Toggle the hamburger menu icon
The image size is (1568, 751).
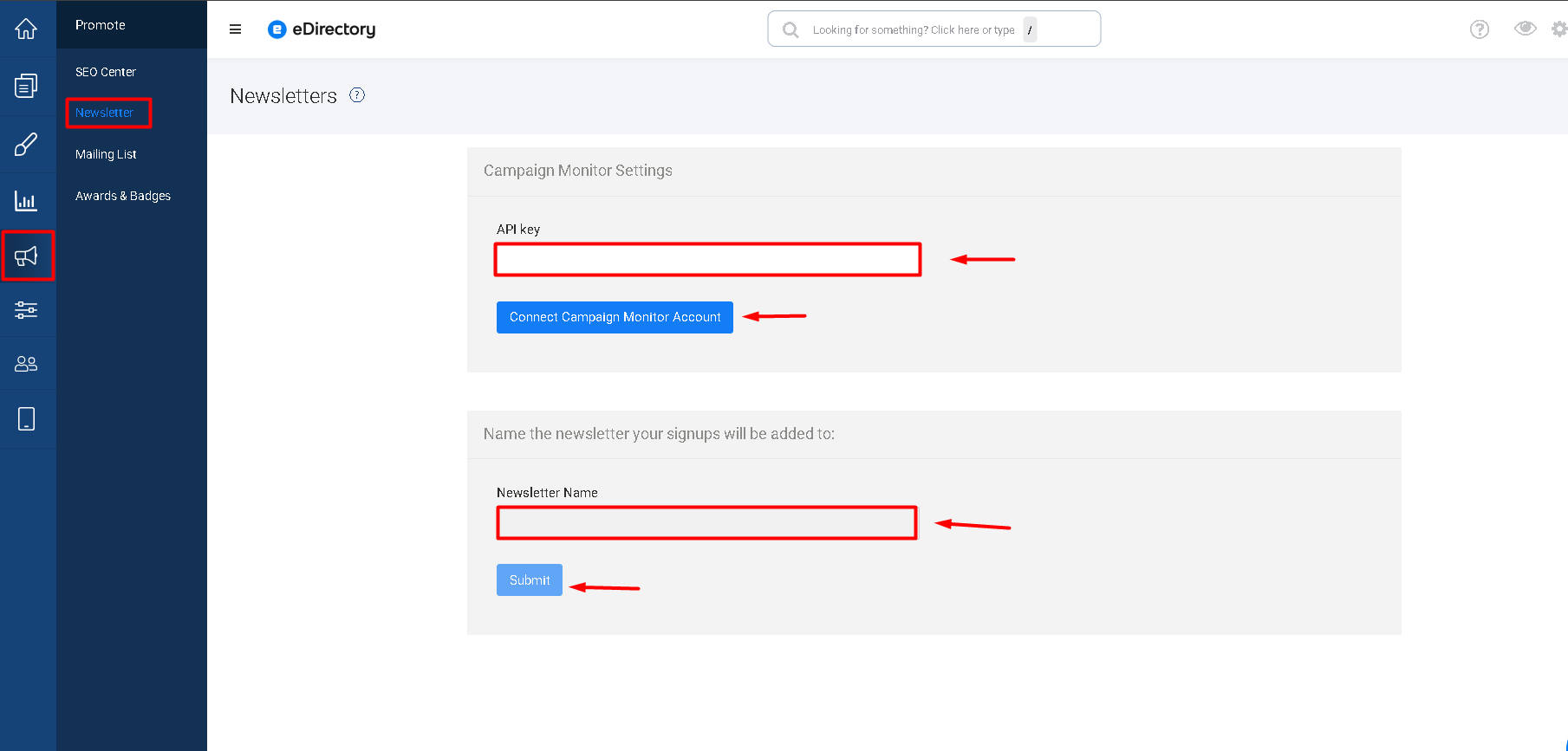point(235,29)
